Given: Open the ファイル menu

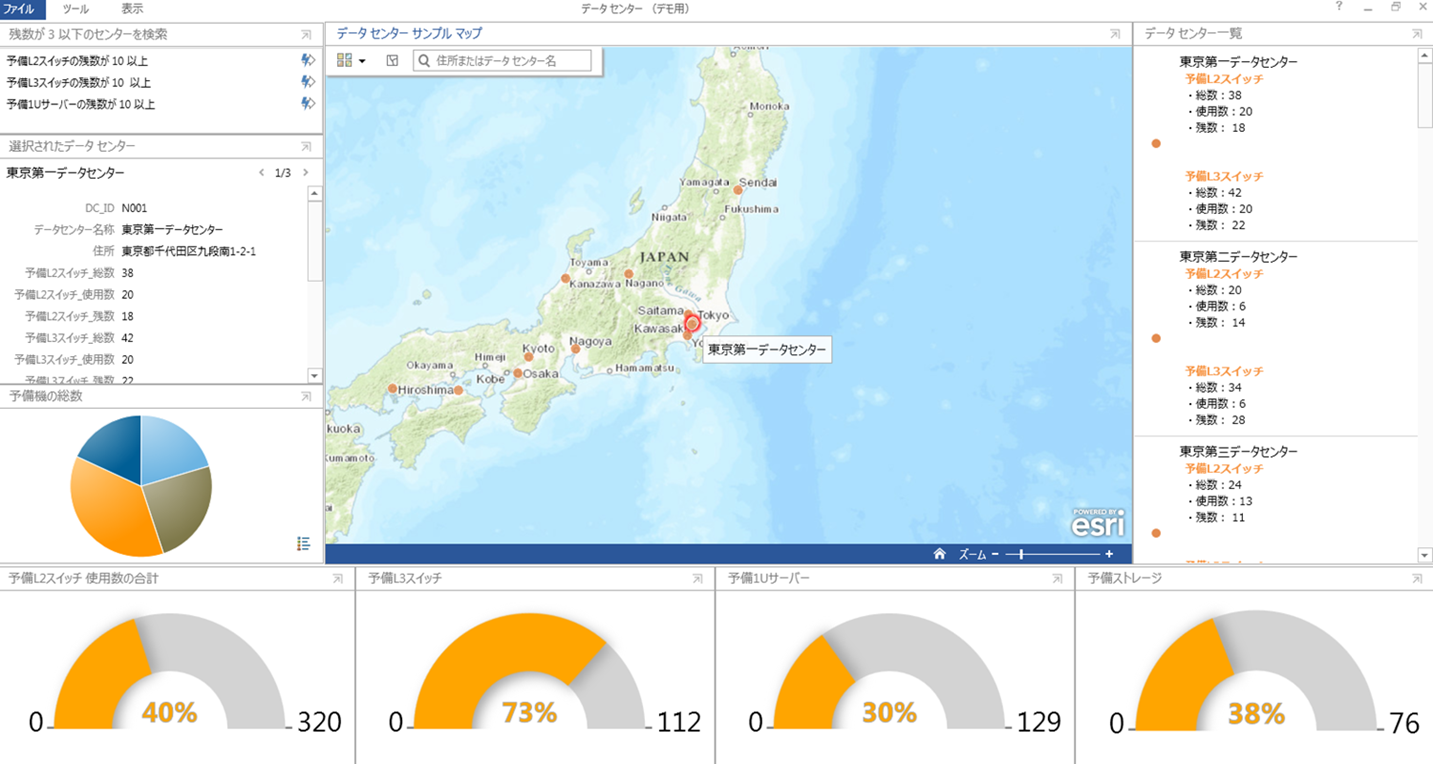Looking at the screenshot, I should [x=22, y=9].
